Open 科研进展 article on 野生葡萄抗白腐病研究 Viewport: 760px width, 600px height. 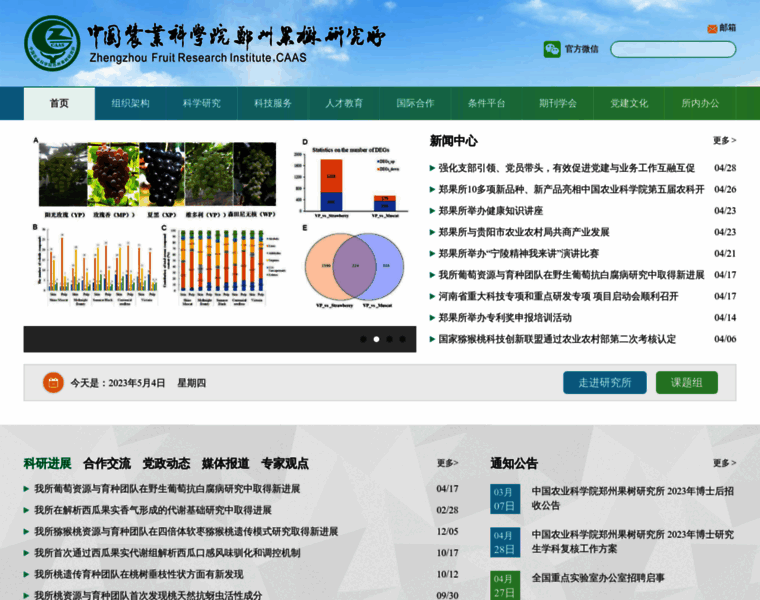coord(167,489)
